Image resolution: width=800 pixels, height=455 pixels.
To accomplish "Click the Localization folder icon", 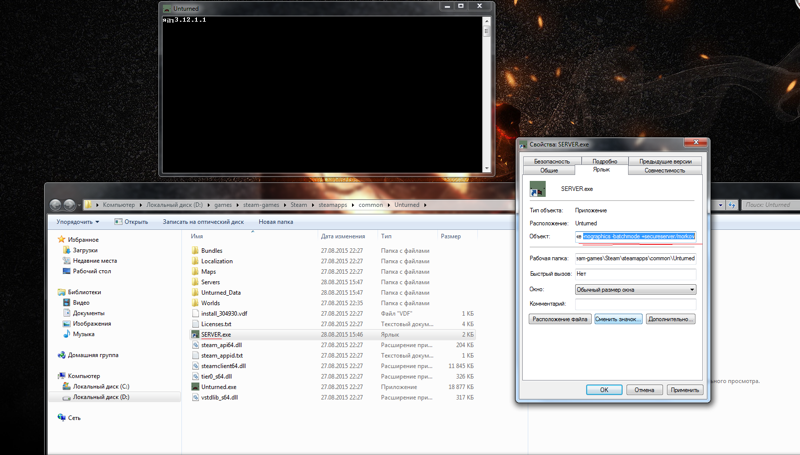I will point(195,261).
